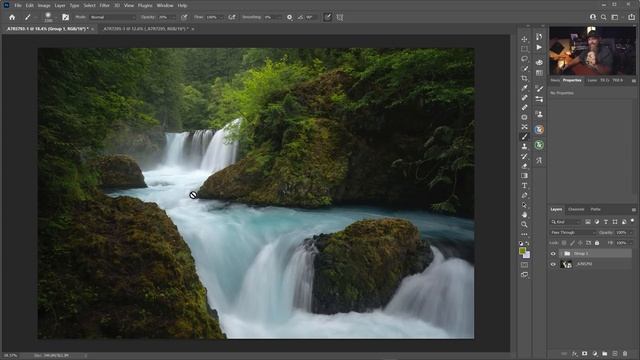Select the Clone Stamp tool

(524, 147)
